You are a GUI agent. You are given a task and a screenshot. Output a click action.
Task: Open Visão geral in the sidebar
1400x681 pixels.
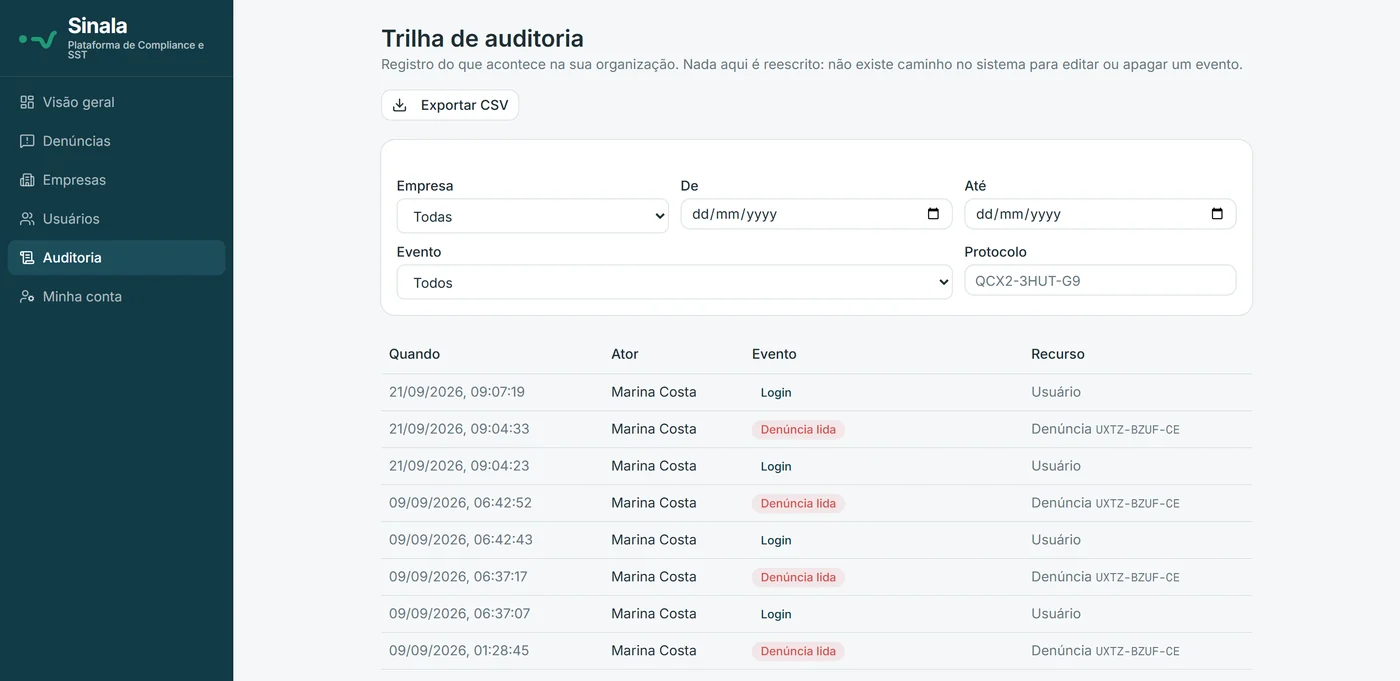pyautogui.click(x=116, y=102)
